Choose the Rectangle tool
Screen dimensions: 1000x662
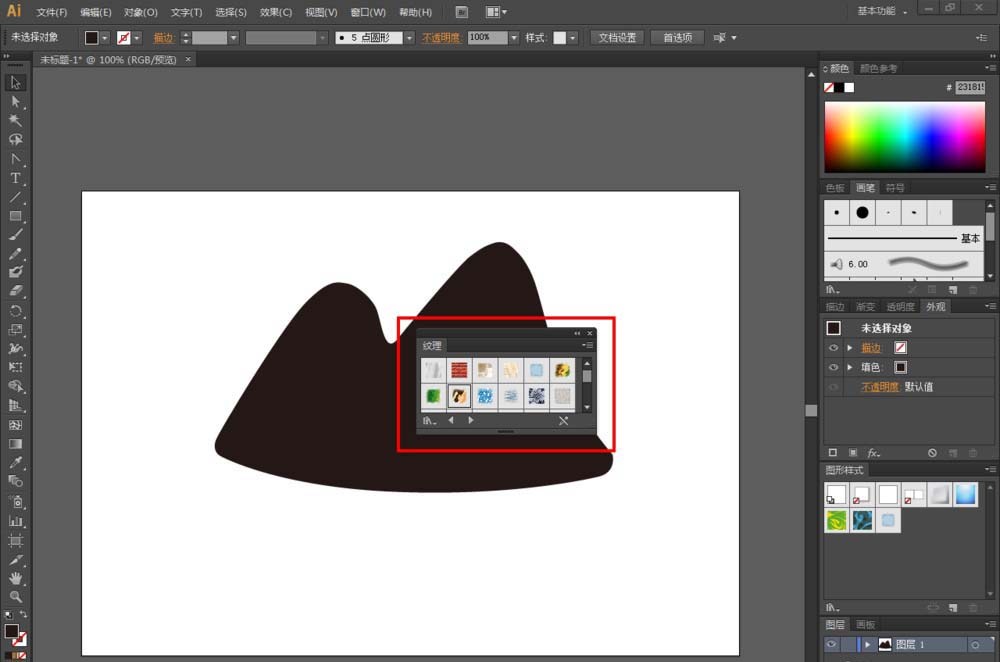15,216
